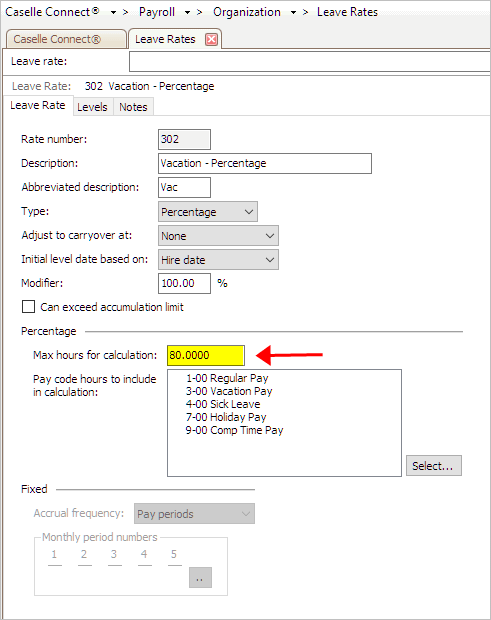Expand the Initial level date based on dropdown

click(218, 260)
